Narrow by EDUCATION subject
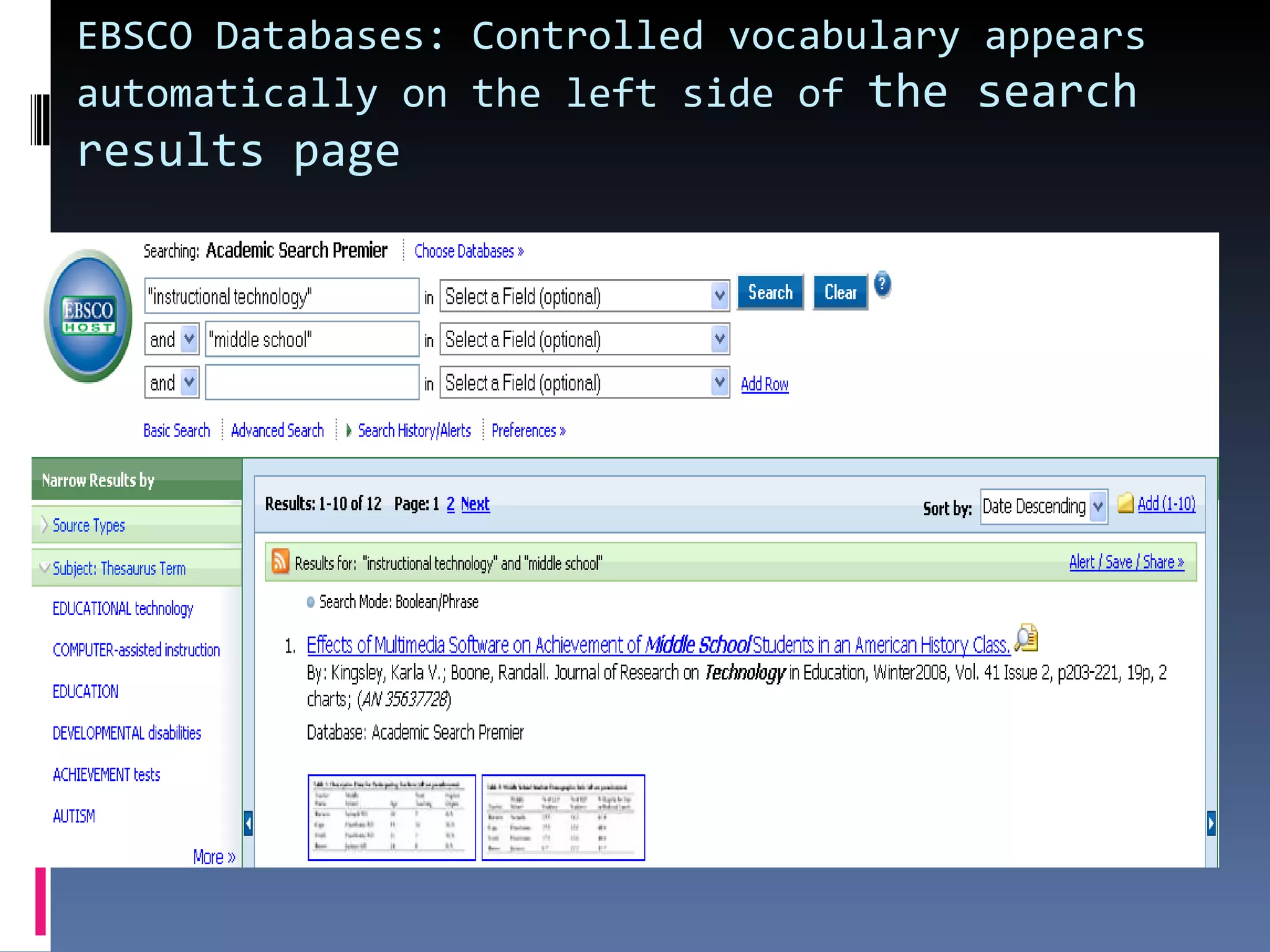 [x=86, y=692]
